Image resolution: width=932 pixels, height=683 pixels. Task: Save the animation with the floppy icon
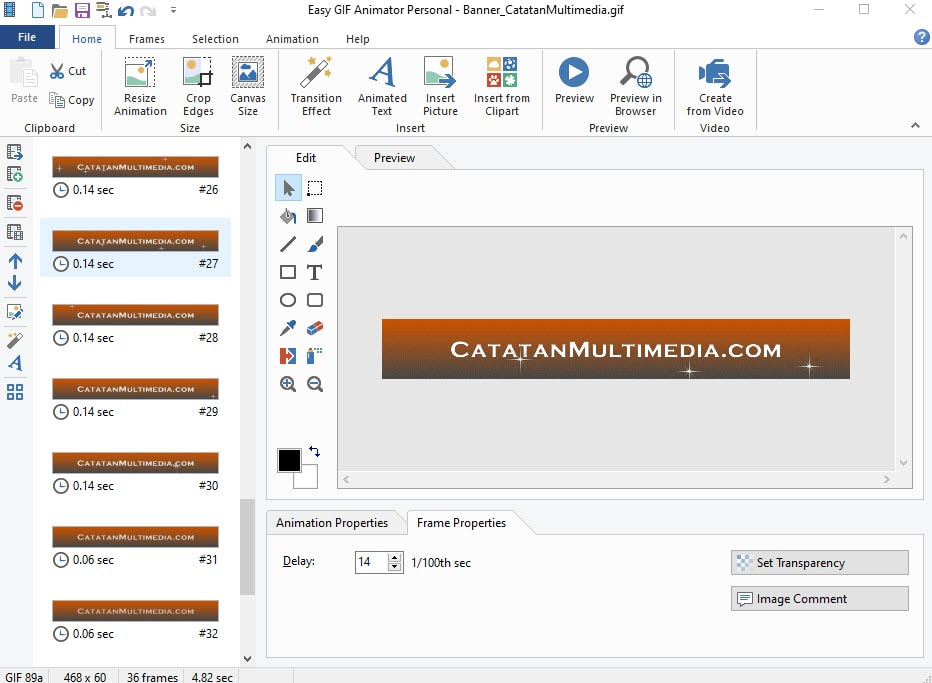tap(82, 10)
